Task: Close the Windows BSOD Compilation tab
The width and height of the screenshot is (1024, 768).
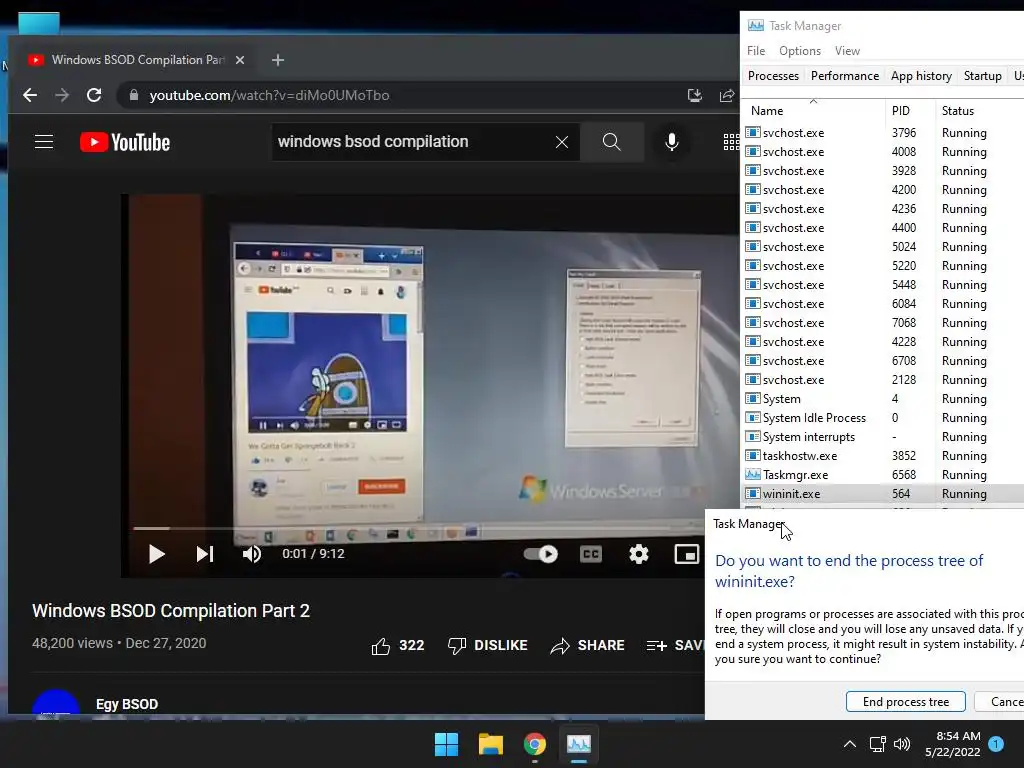Action: pyautogui.click(x=240, y=60)
